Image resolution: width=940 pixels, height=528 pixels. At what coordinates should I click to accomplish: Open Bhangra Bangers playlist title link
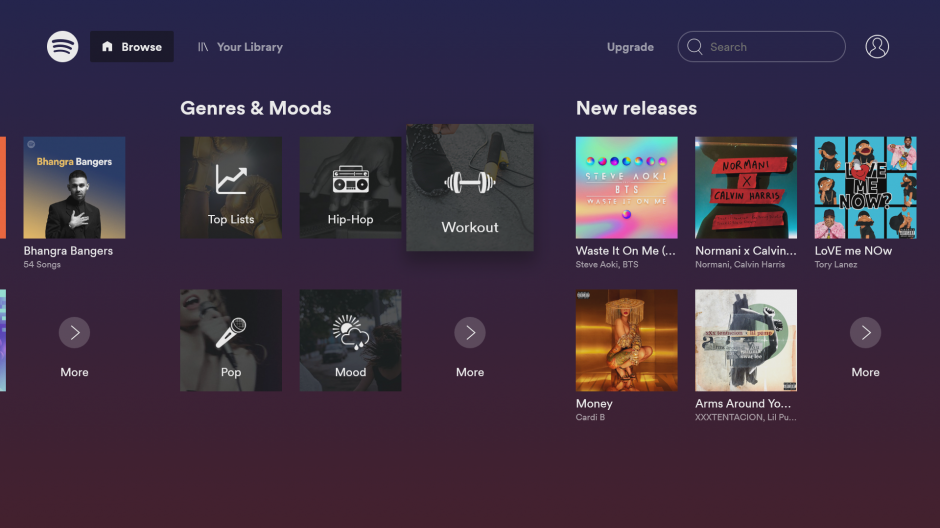[68, 251]
